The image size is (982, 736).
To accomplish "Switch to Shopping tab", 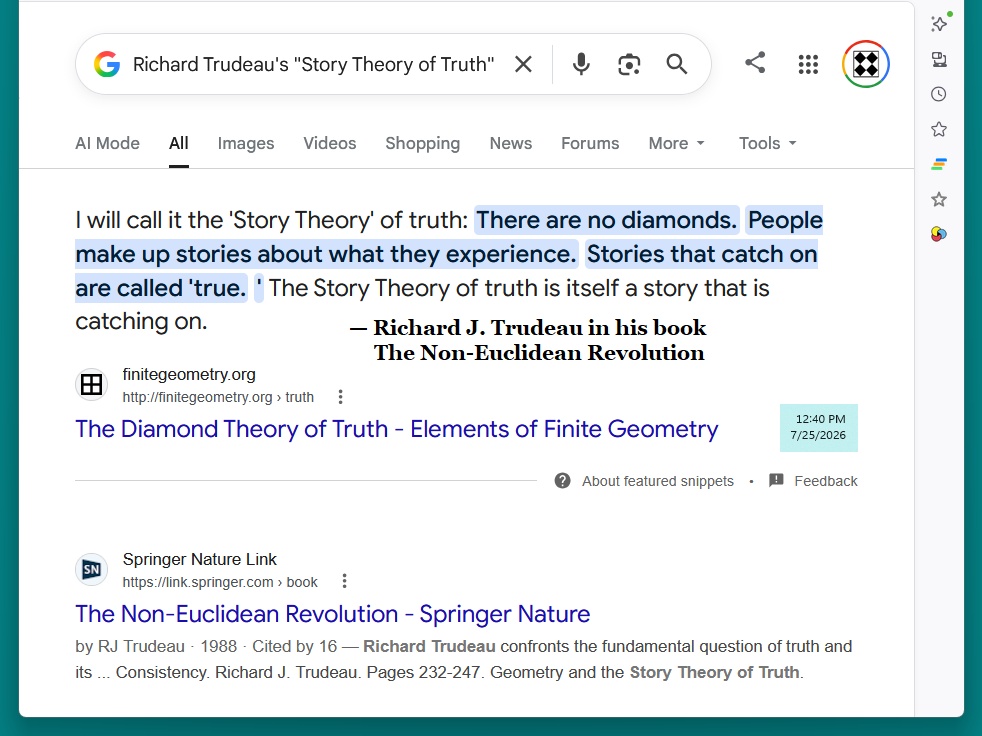I will (423, 143).
